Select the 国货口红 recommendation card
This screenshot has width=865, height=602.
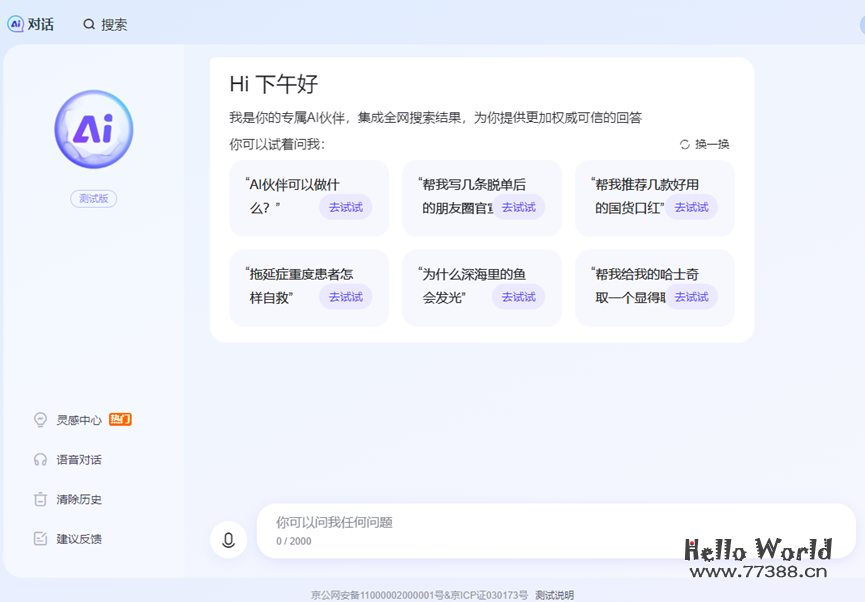[x=654, y=198]
